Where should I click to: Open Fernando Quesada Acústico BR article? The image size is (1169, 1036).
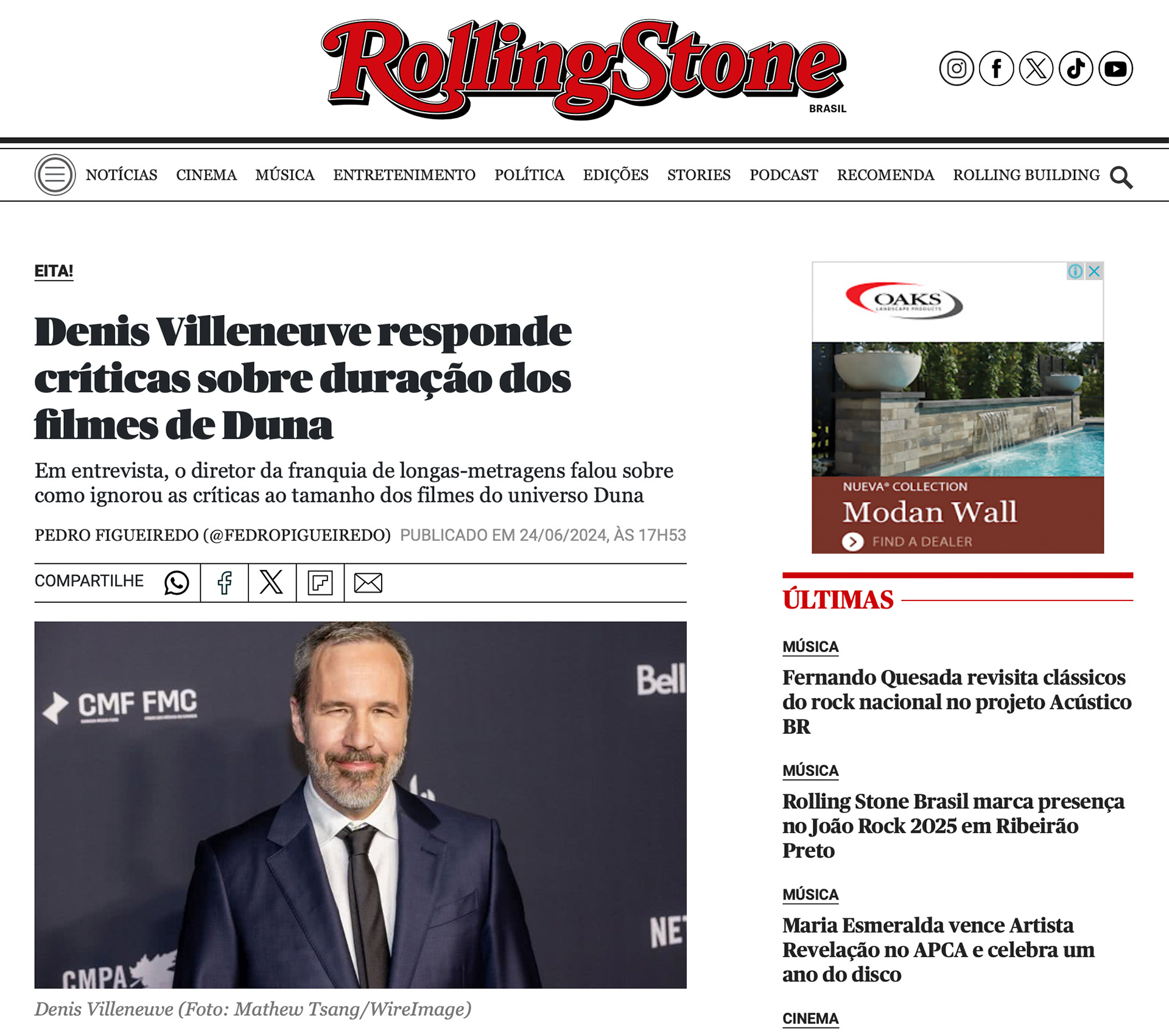click(x=957, y=702)
